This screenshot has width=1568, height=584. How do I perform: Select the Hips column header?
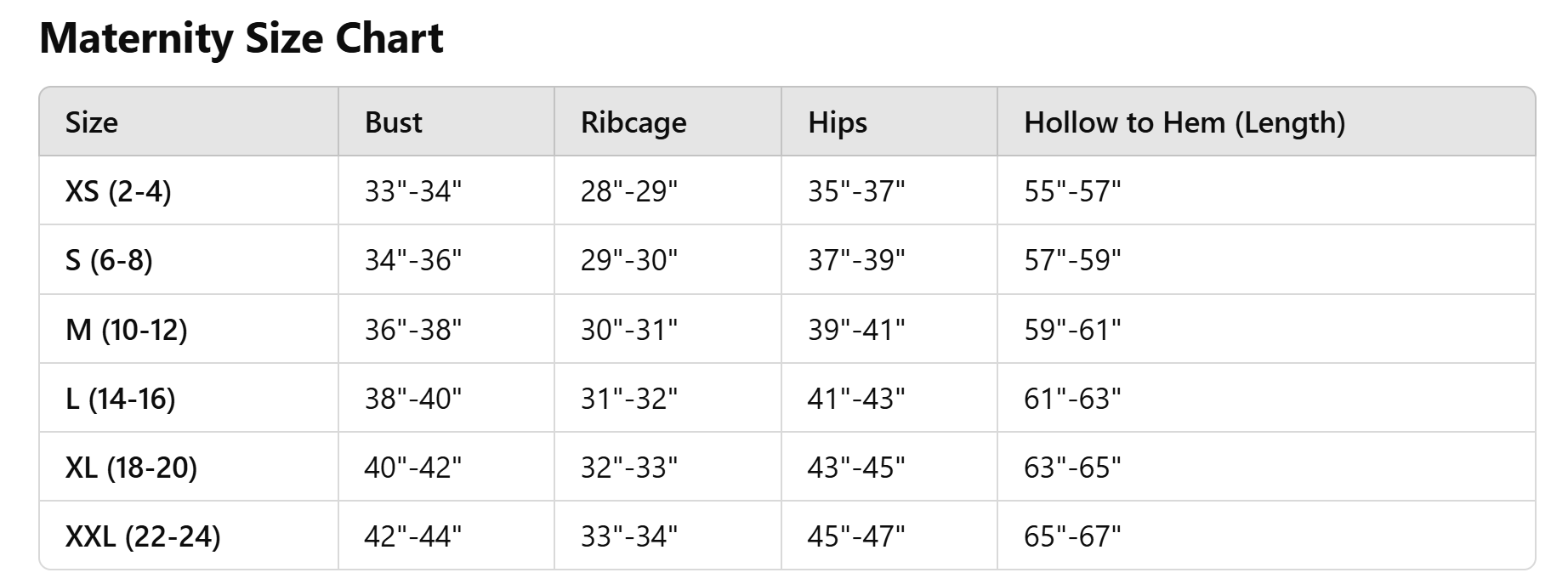[x=838, y=122]
